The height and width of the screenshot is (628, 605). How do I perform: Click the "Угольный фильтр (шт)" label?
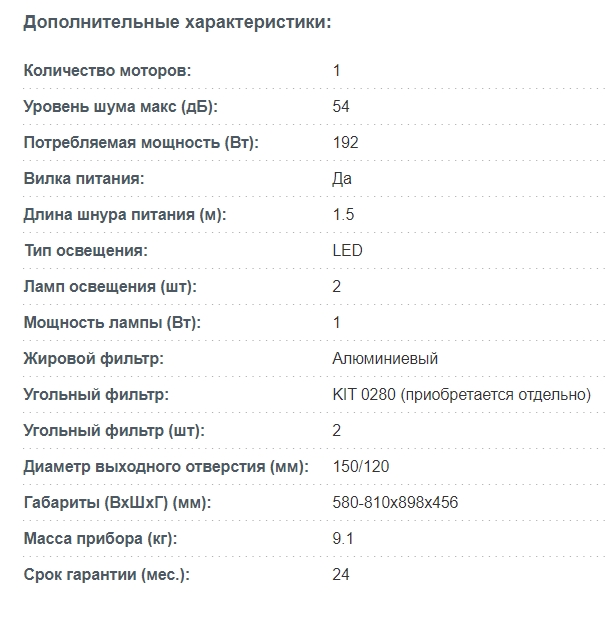[x=114, y=431]
